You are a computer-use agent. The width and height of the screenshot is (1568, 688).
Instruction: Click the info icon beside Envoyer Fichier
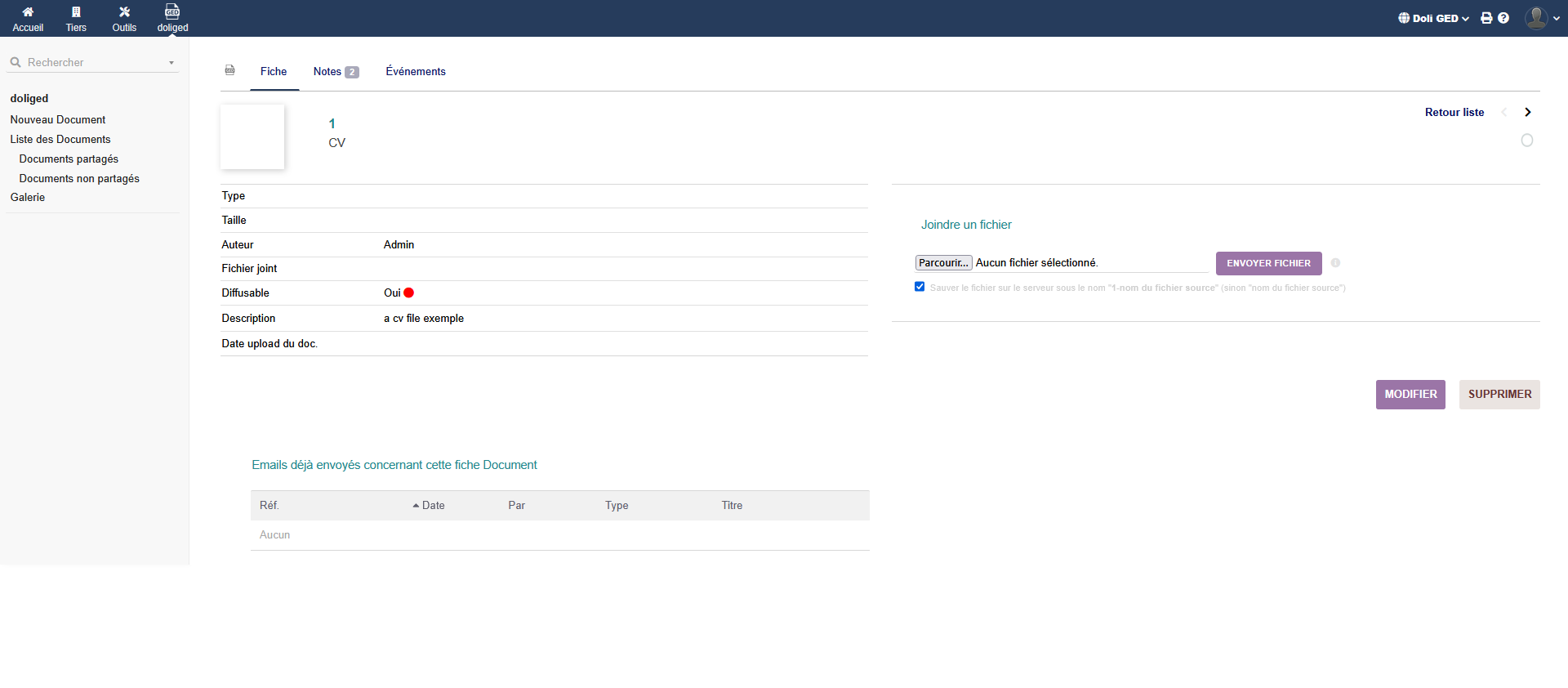(x=1335, y=263)
